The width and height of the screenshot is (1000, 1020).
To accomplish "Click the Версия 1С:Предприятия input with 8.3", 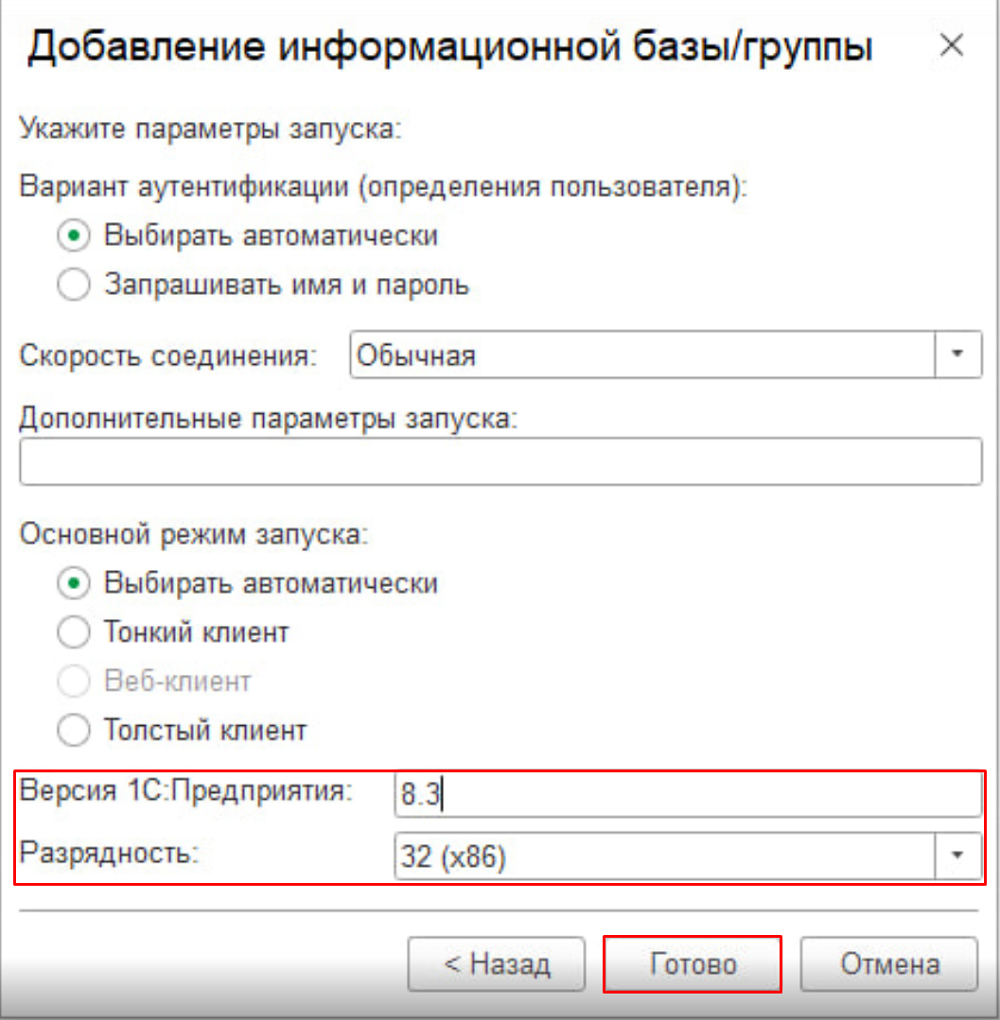I will (x=688, y=794).
